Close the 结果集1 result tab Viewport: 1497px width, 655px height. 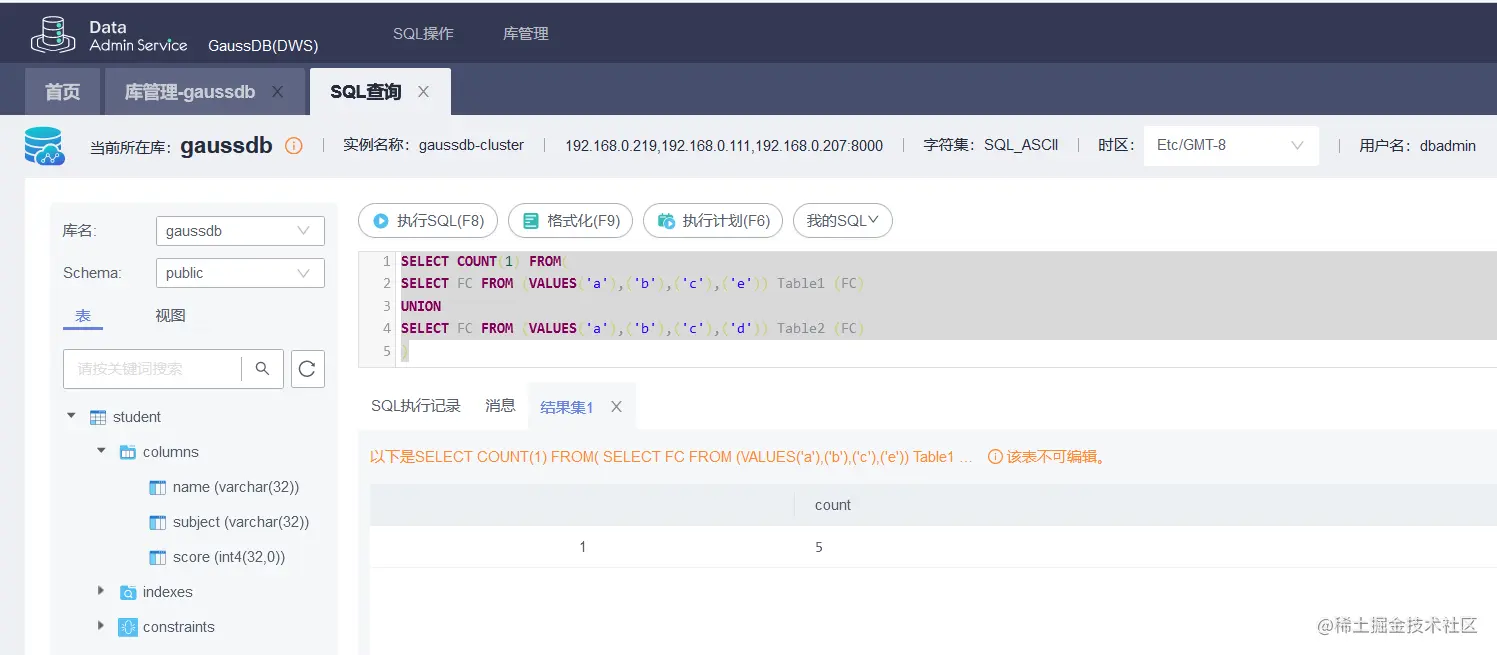pos(616,407)
